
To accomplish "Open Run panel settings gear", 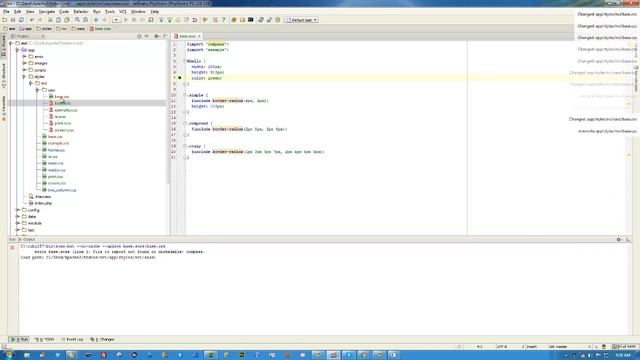I will point(619,240).
